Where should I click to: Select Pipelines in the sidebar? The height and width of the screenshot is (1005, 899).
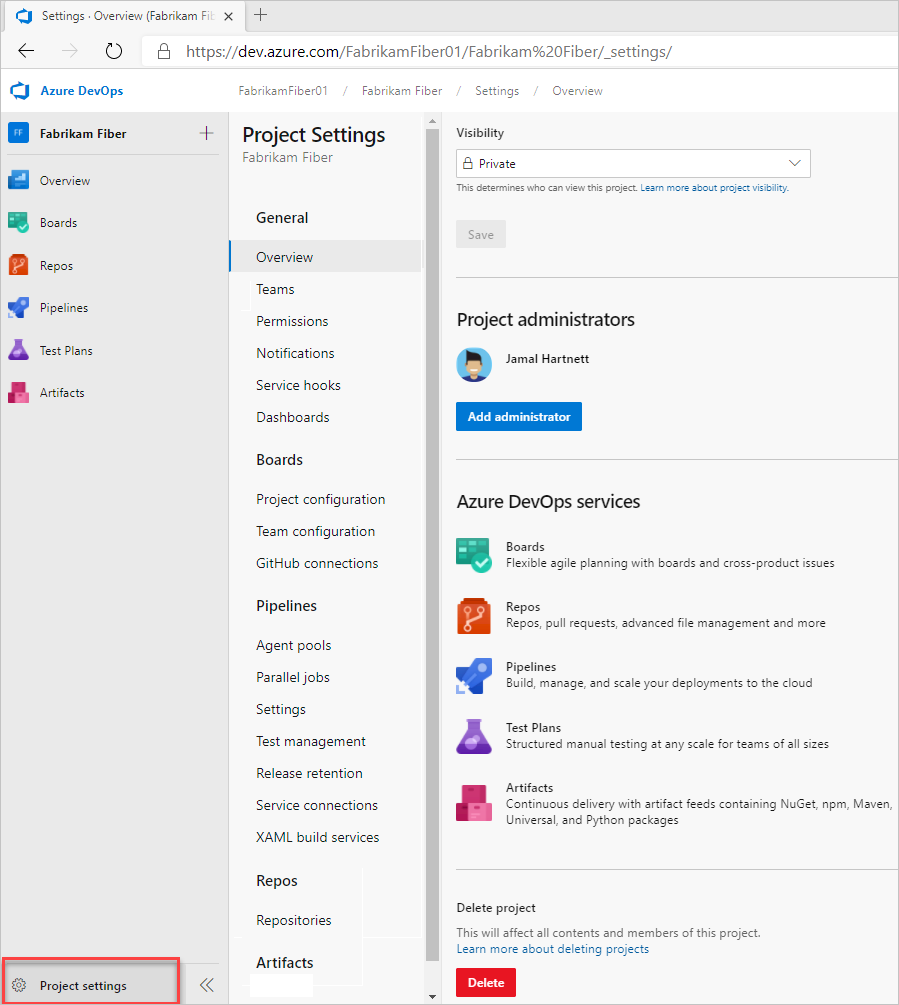tap(65, 307)
